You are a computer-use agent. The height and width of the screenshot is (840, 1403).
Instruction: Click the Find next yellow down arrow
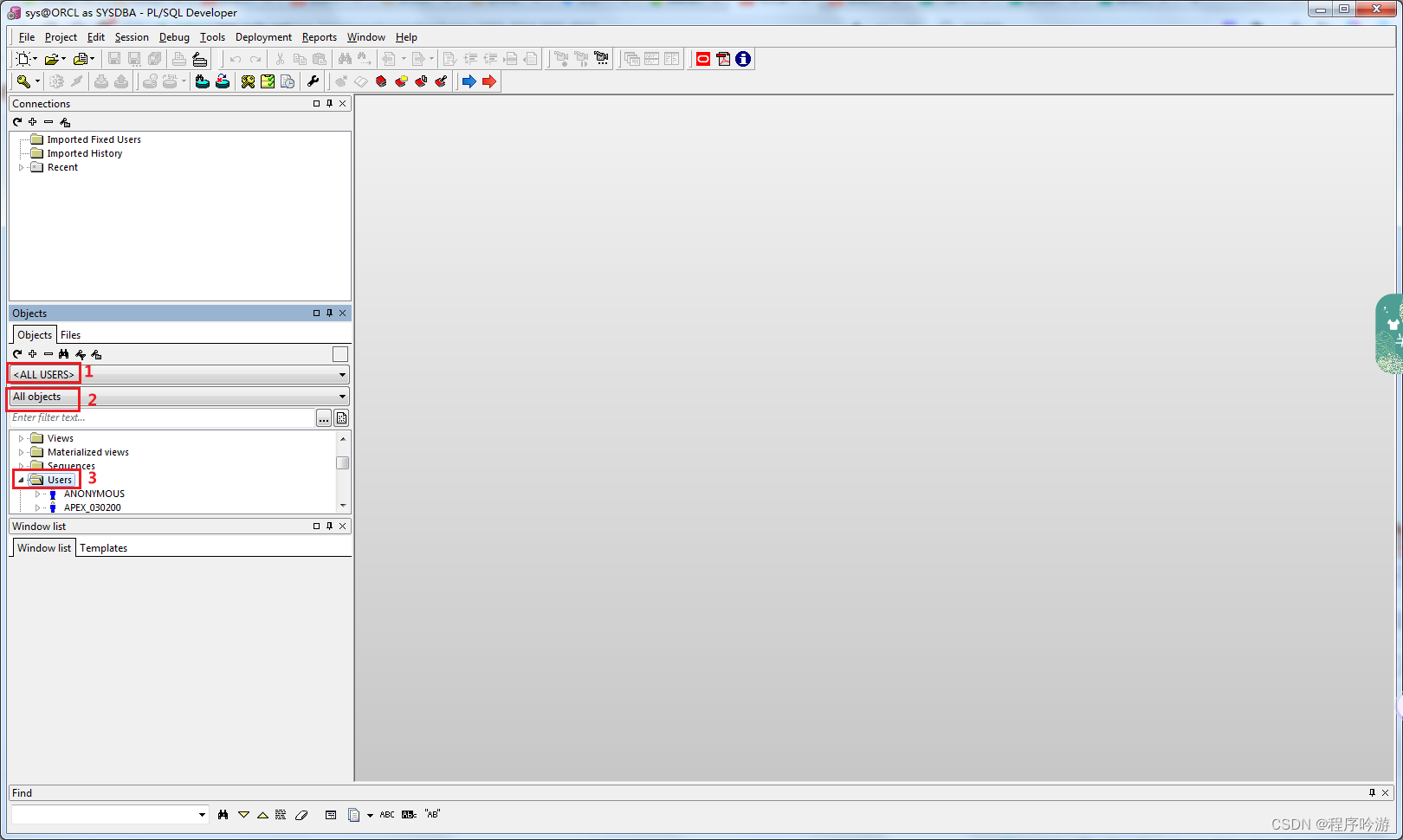(243, 815)
